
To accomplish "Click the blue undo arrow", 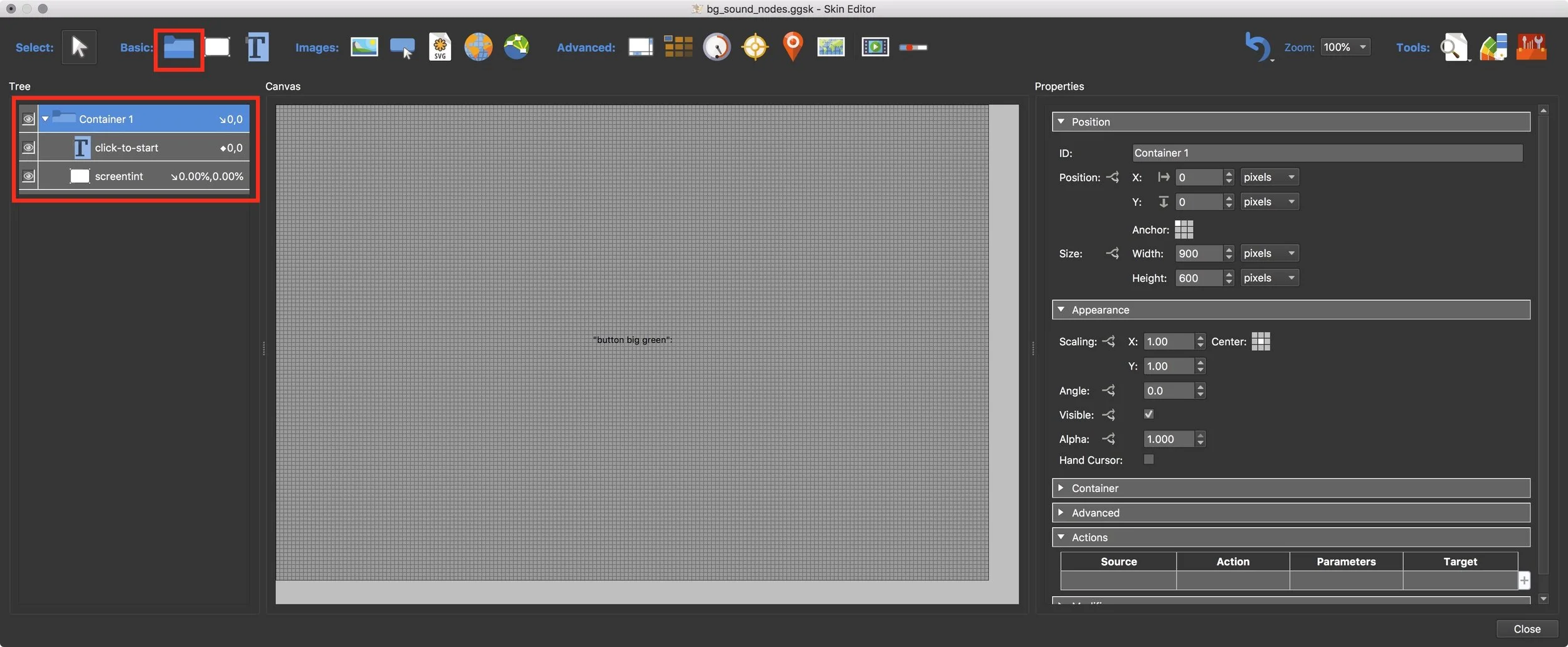I will pyautogui.click(x=1257, y=46).
